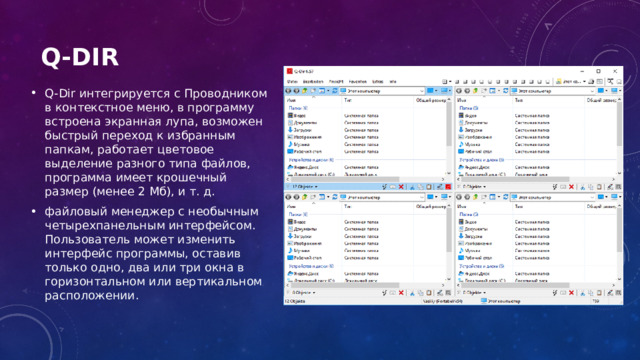This screenshot has height=360, width=640.
Task: Click red X delete in bottom-left pane
Action: [x=401, y=293]
